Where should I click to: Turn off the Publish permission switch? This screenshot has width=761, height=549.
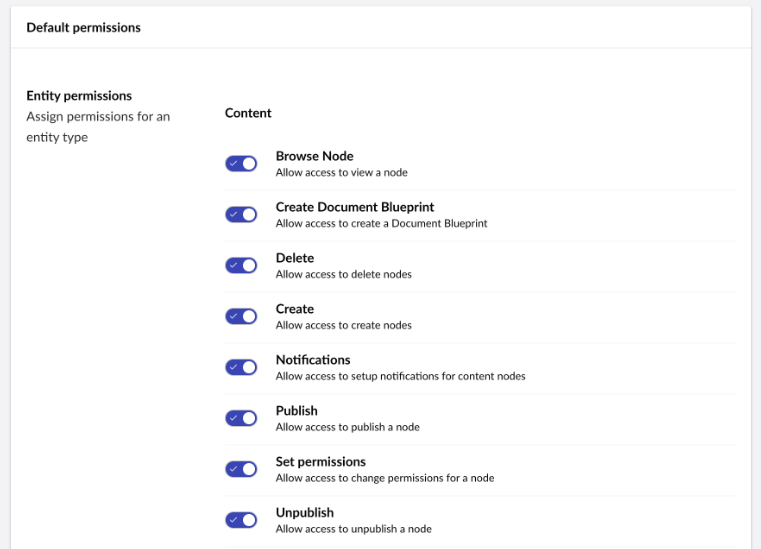[241, 418]
